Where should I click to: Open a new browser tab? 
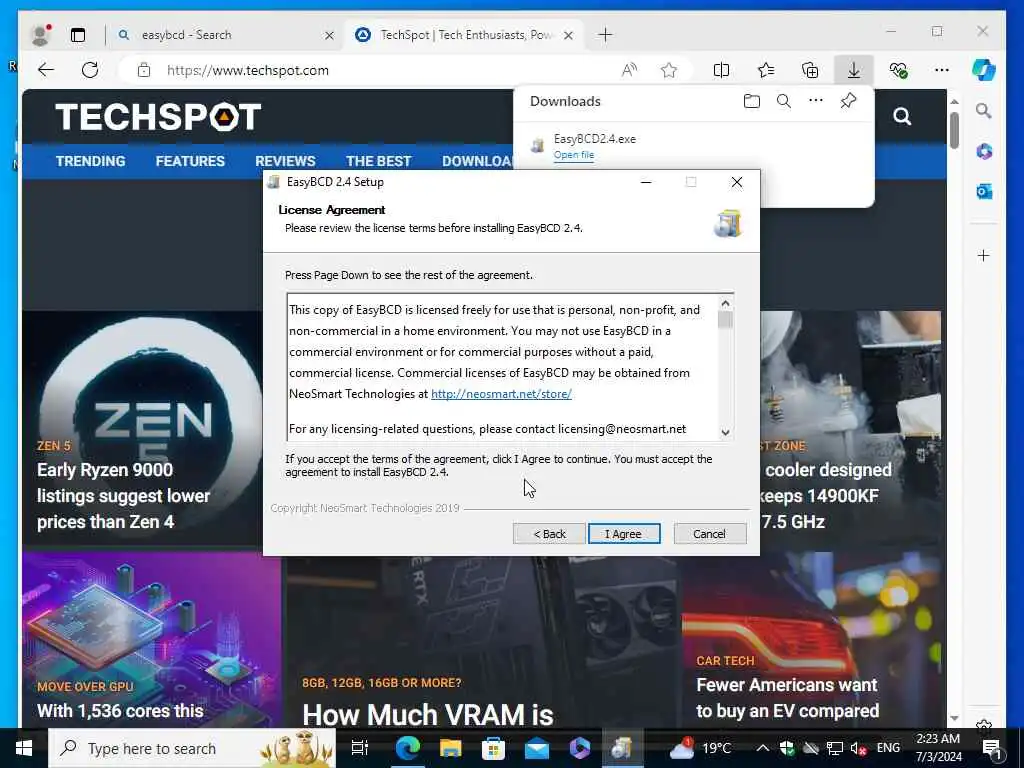click(x=605, y=35)
